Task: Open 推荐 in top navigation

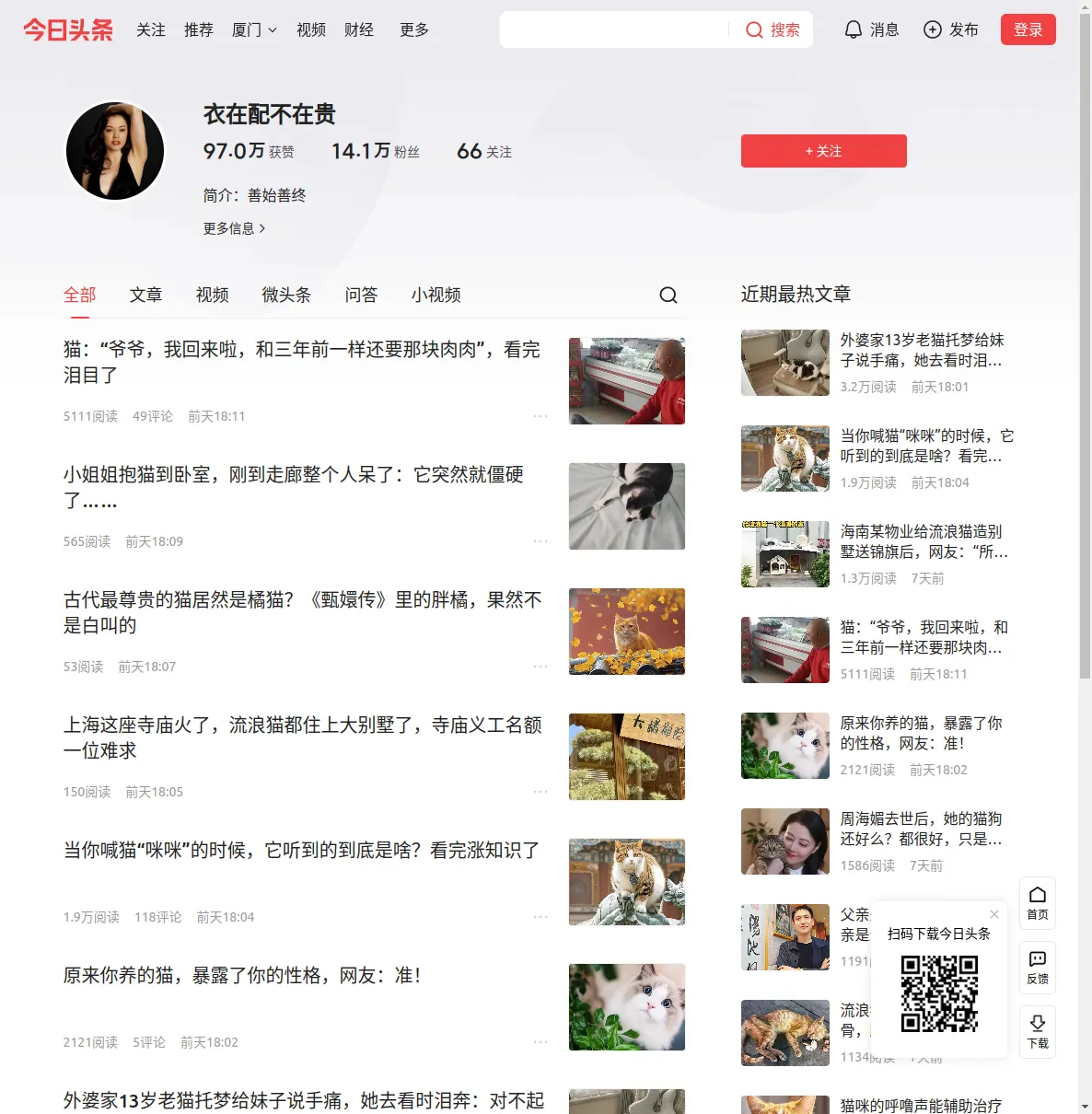Action: pos(199,29)
